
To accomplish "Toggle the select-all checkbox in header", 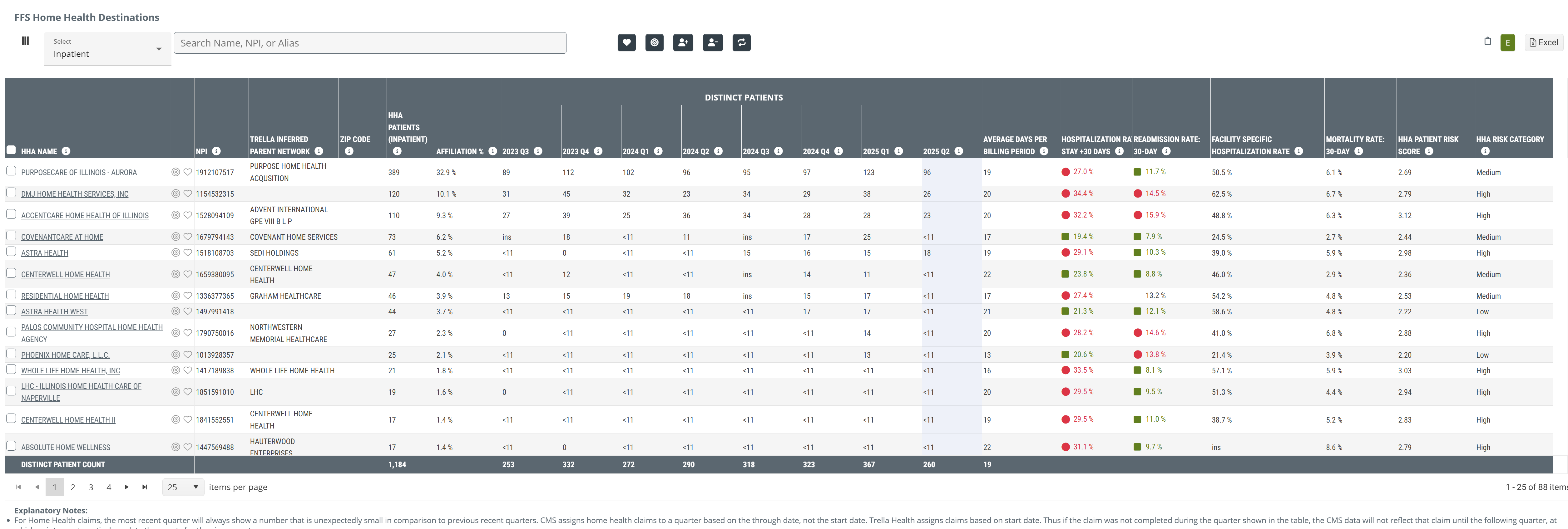I will pyautogui.click(x=11, y=150).
